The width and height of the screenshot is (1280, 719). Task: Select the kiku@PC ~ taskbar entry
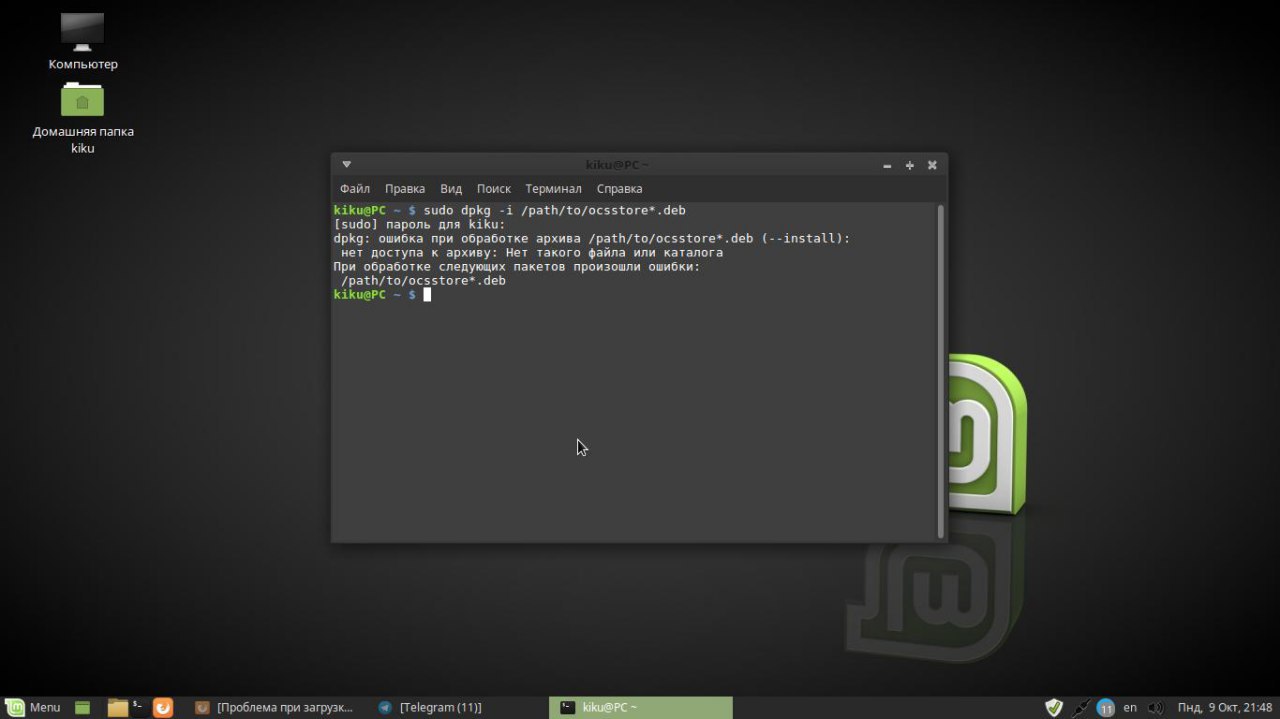[640, 708]
